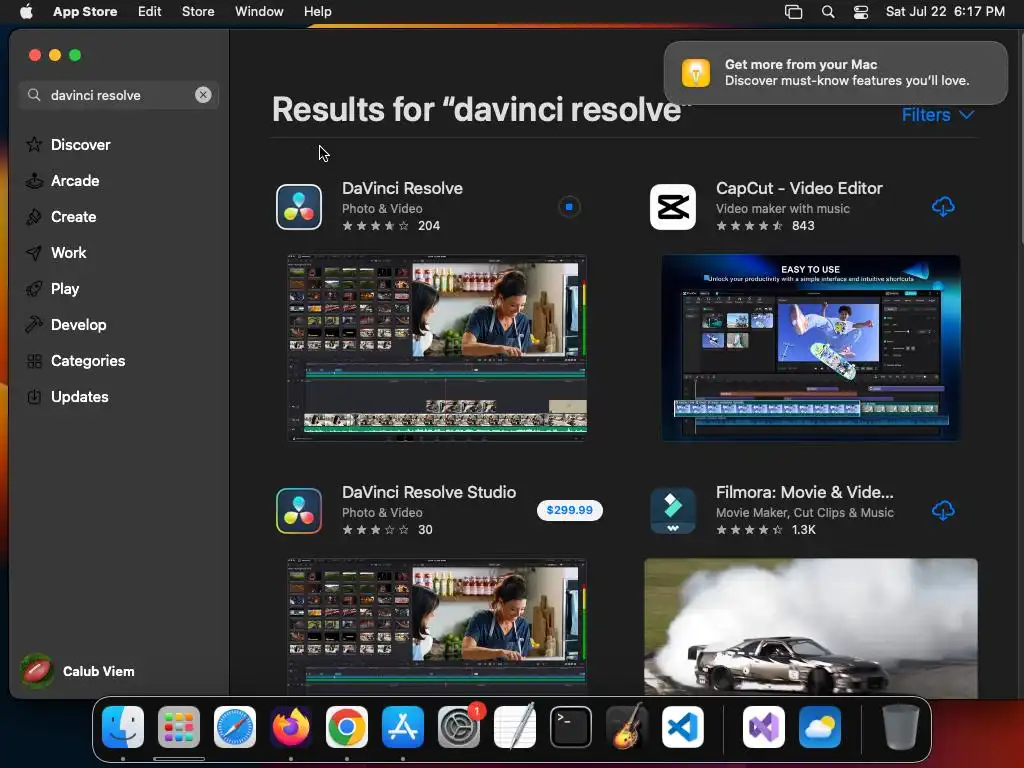Click the App Store icon in Dock

click(x=403, y=727)
